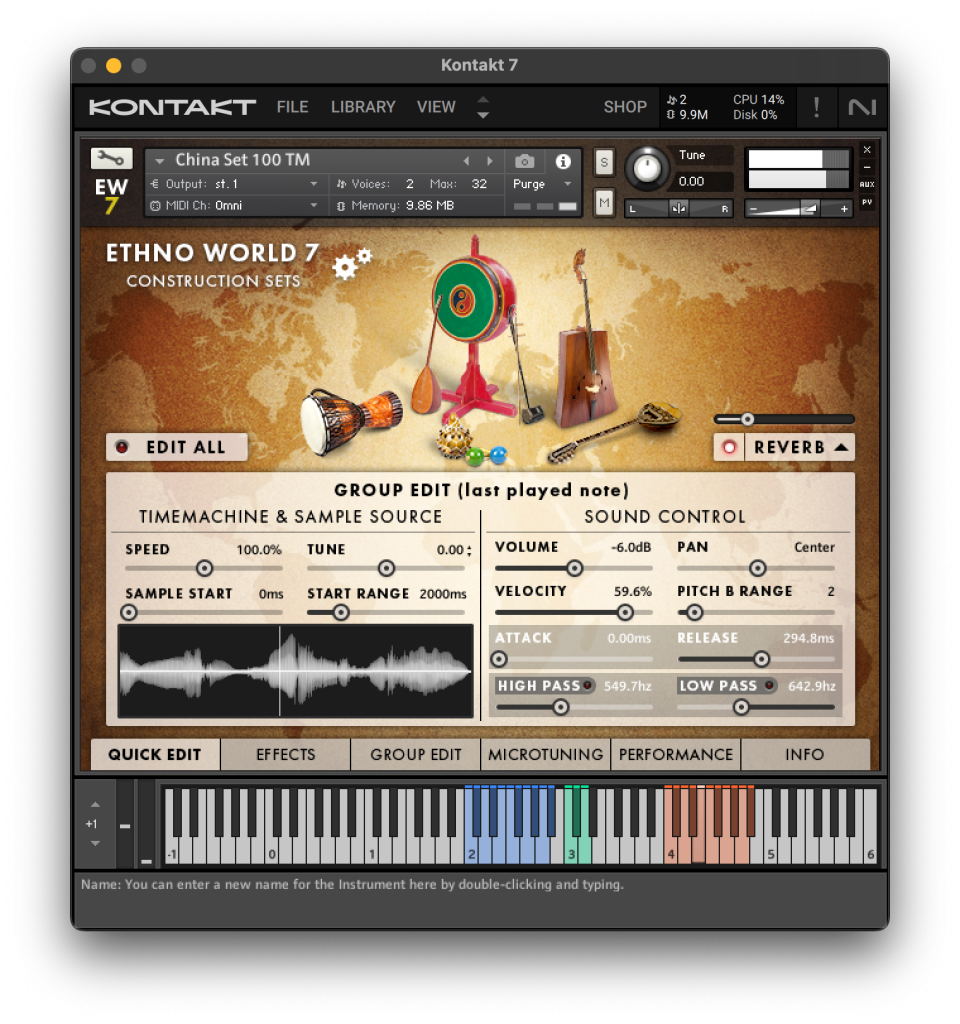Click the waveform display
This screenshot has height=1024, width=960.
pyautogui.click(x=295, y=671)
